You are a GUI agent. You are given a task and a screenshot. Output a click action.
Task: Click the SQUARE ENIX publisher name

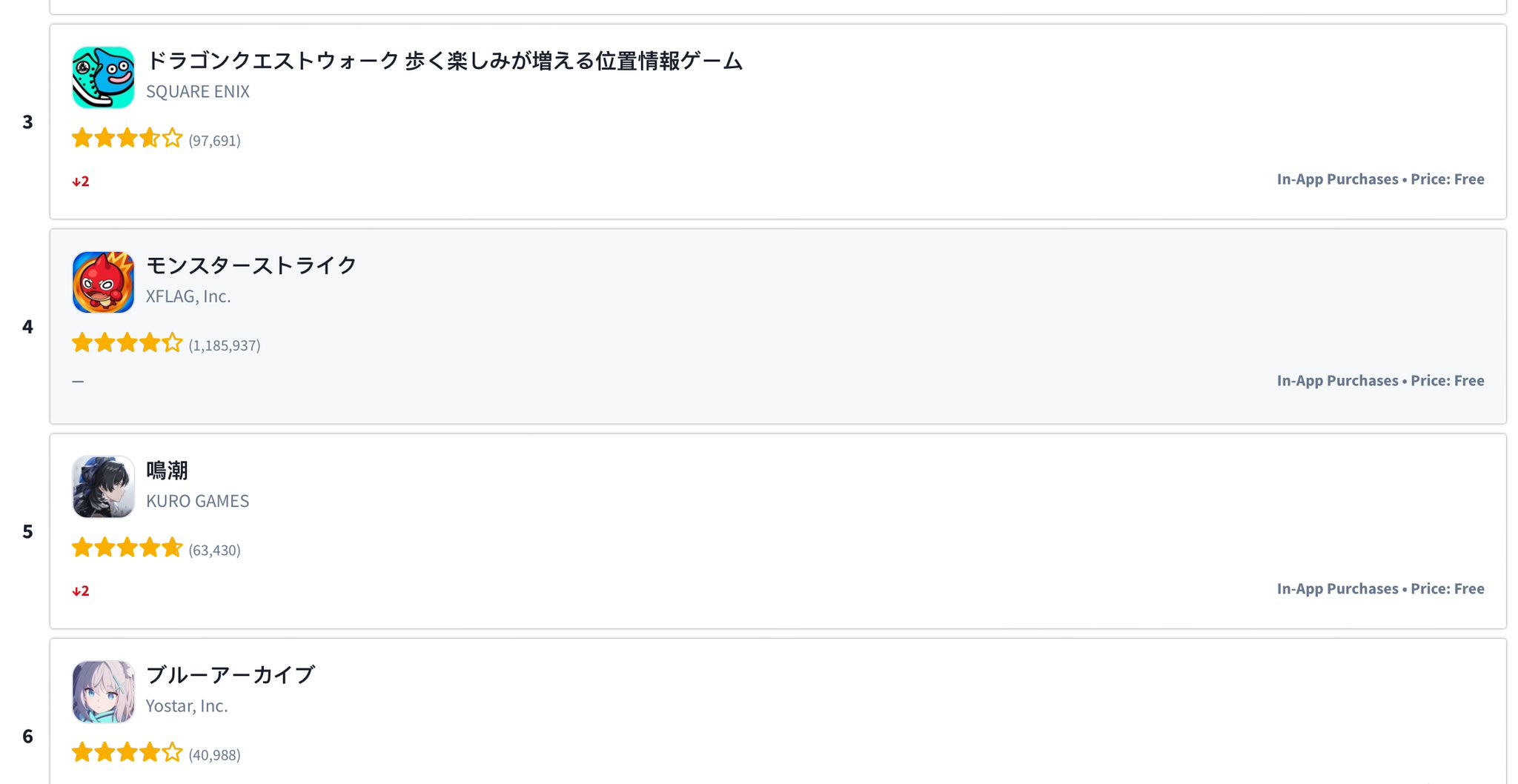198,92
